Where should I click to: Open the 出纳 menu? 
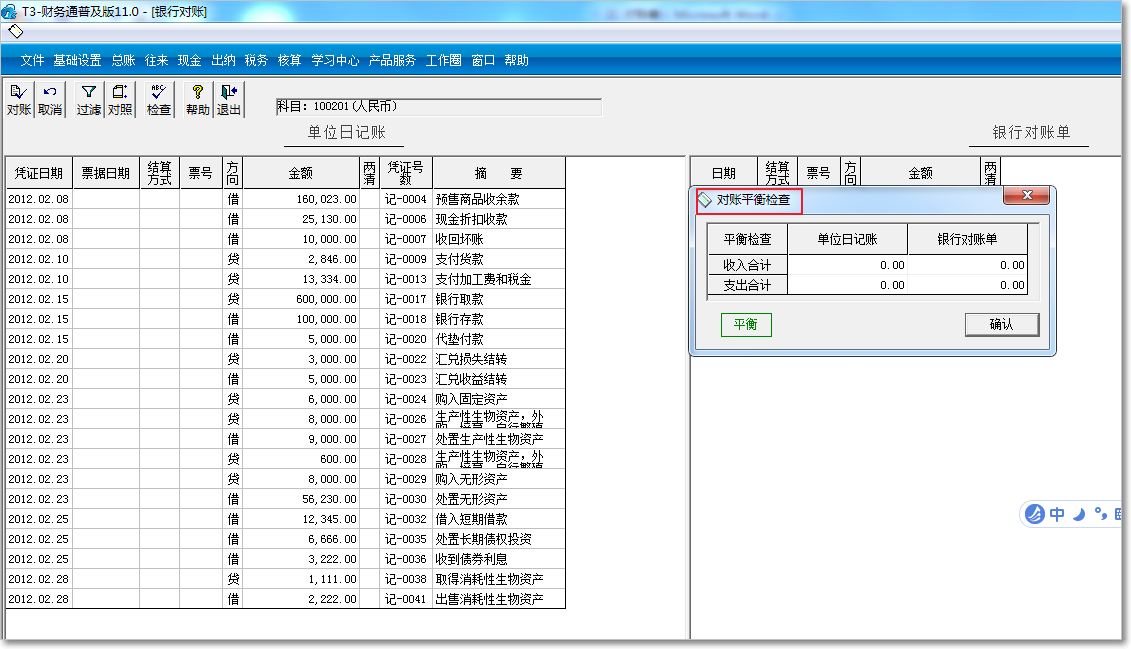click(x=223, y=60)
